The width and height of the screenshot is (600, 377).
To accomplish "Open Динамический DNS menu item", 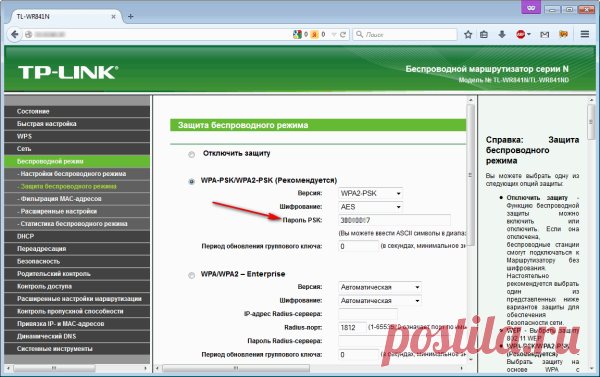I will pos(77,336).
